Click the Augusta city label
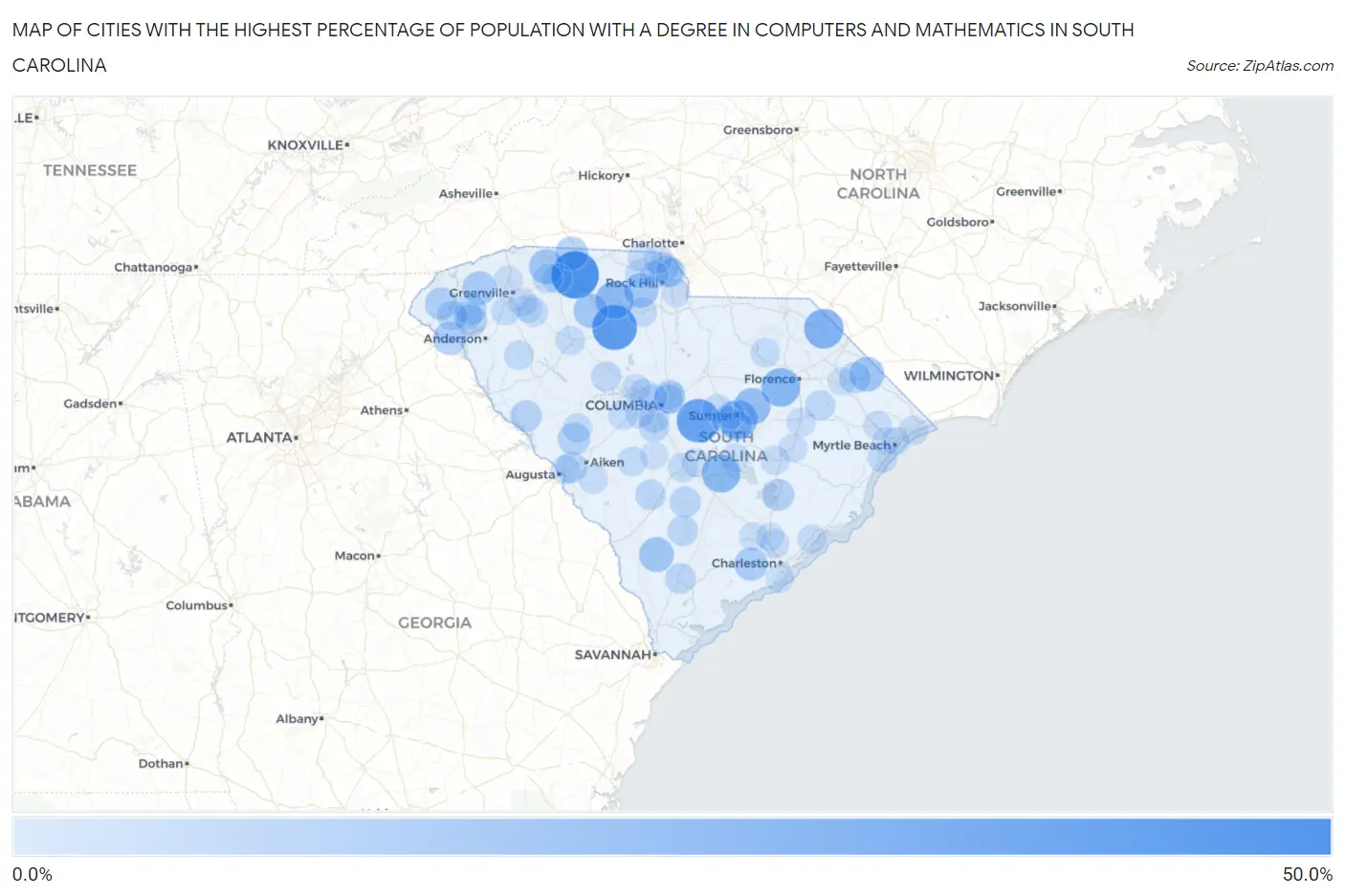The width and height of the screenshot is (1345, 896). 533,474
